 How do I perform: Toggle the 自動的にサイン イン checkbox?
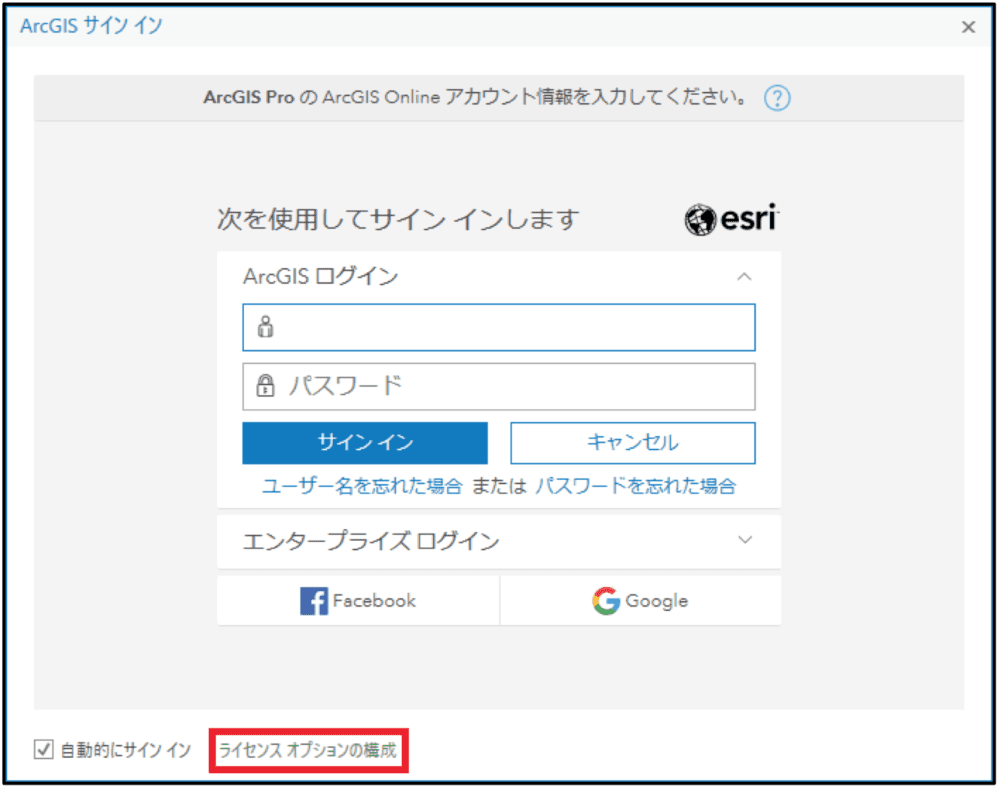[x=43, y=749]
